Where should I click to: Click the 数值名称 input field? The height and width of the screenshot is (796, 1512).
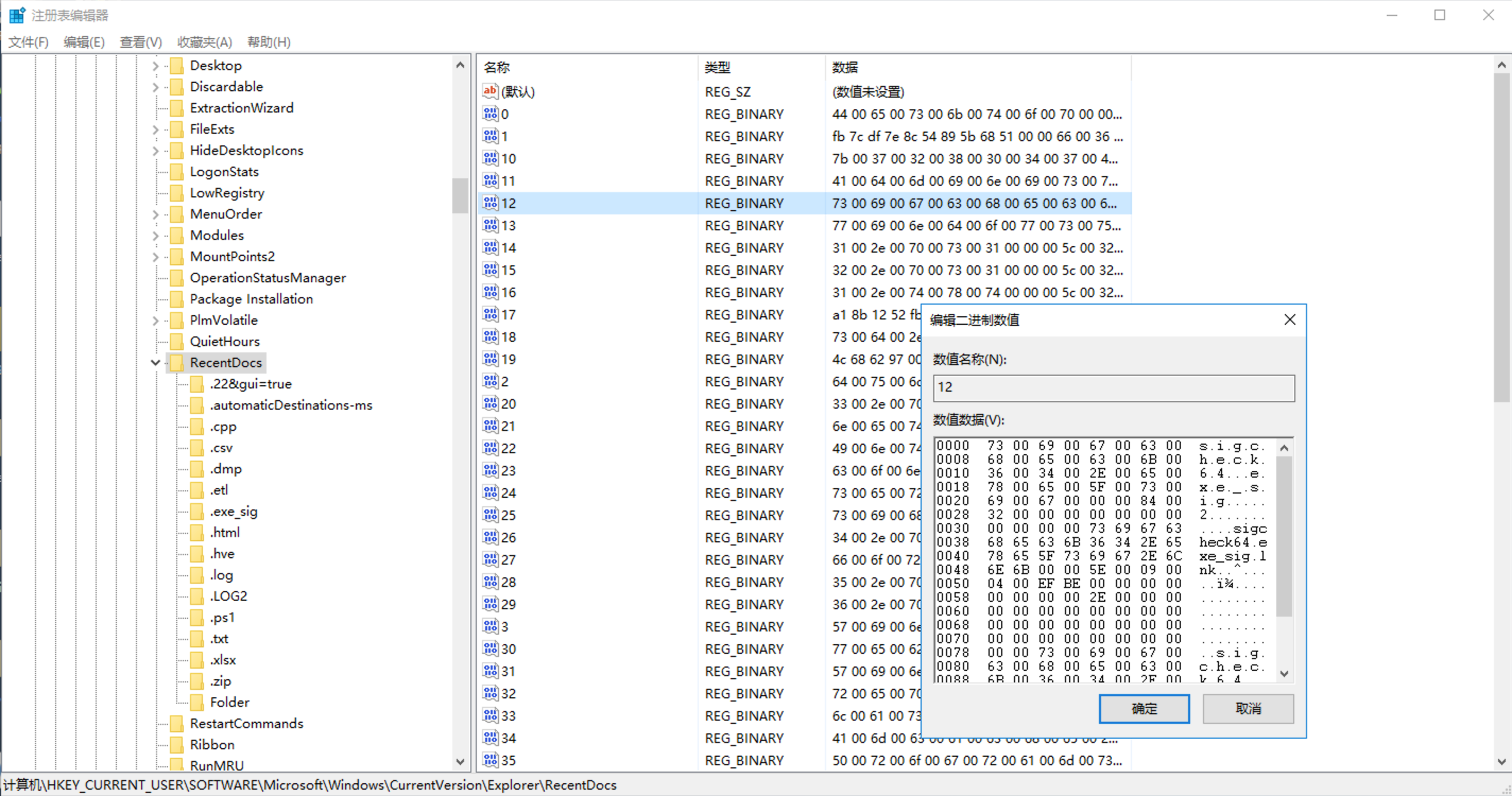click(x=1113, y=388)
